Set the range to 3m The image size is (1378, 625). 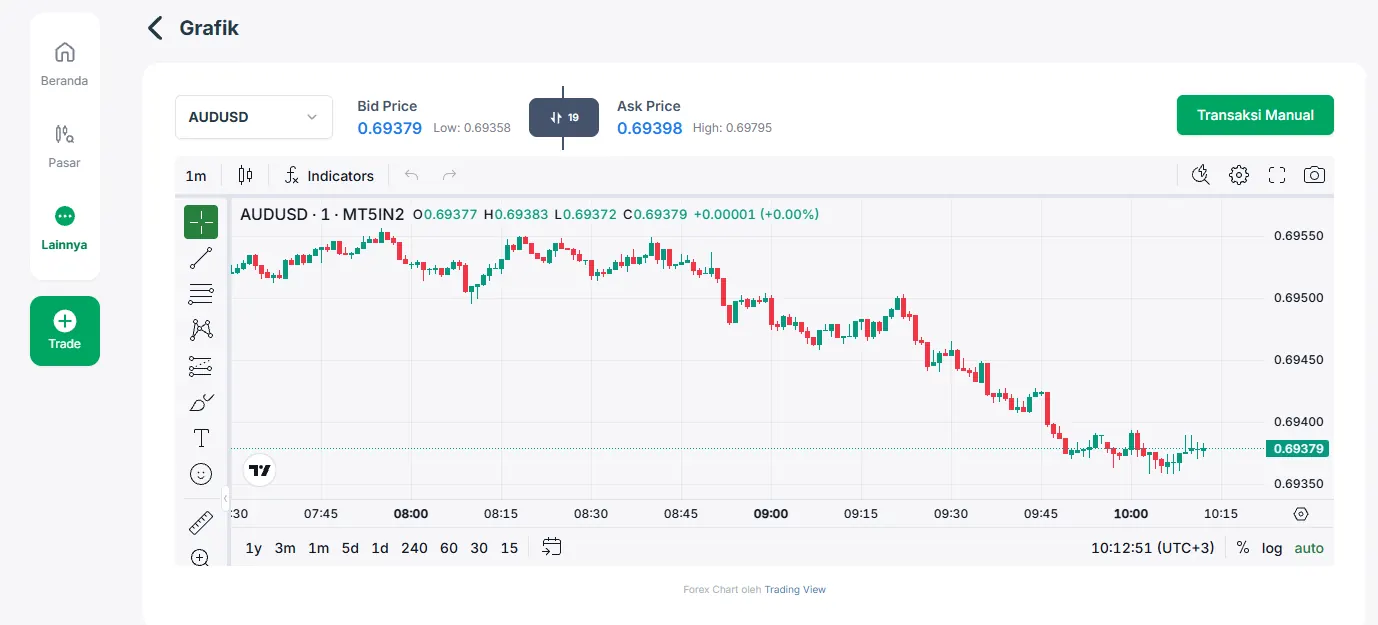click(x=285, y=548)
